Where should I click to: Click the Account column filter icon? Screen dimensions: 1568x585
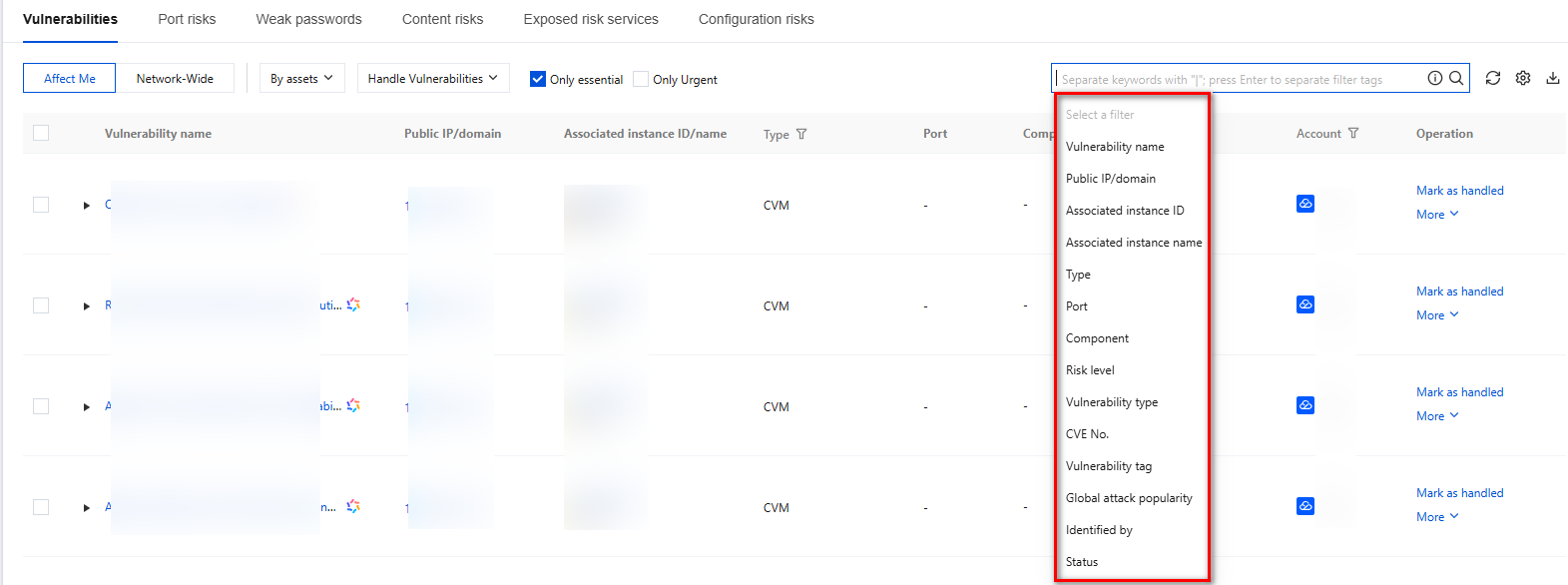coord(1353,133)
